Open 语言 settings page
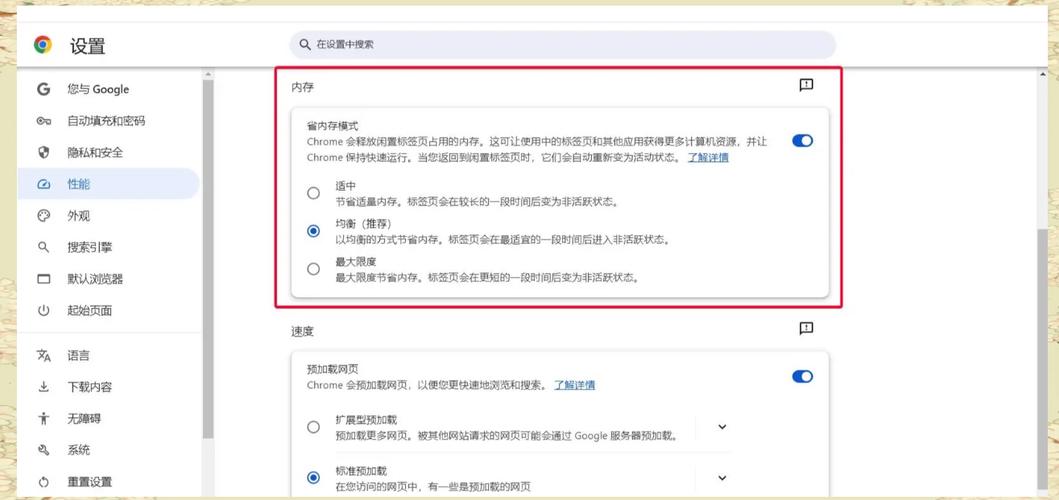This screenshot has width=1059, height=500. point(108,355)
